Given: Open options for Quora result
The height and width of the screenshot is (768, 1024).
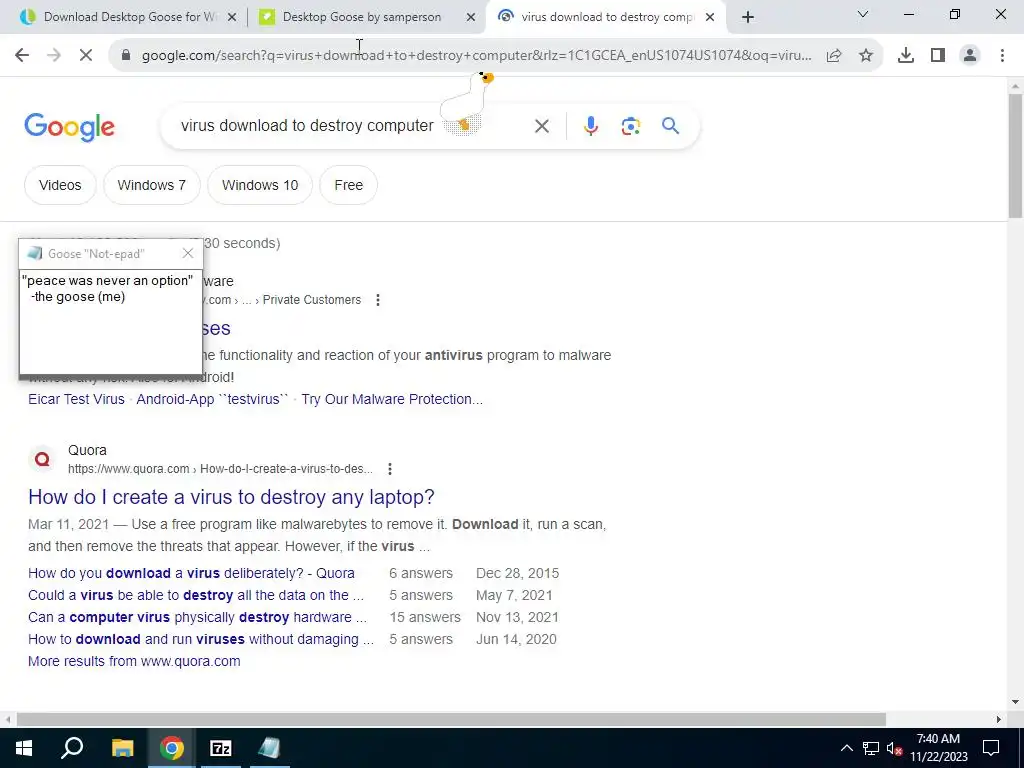Looking at the screenshot, I should [389, 469].
